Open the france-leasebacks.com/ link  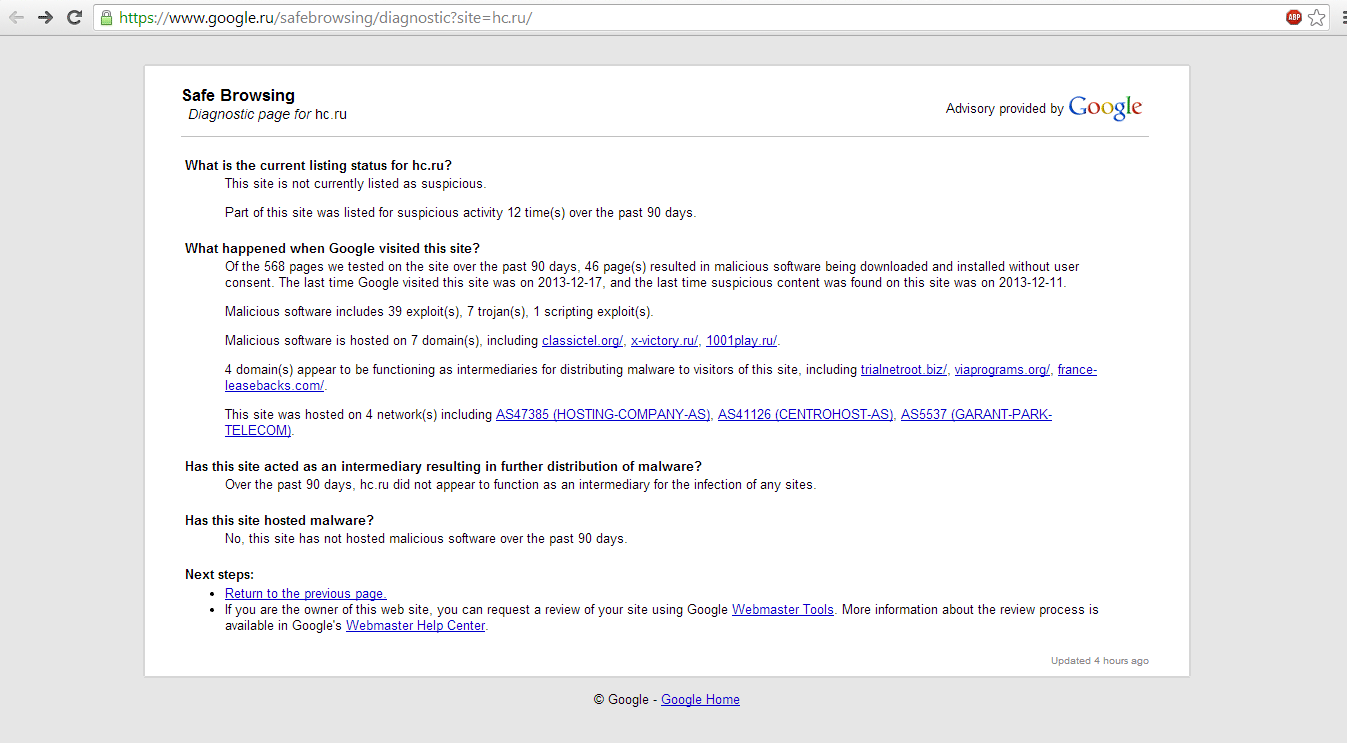point(1077,370)
